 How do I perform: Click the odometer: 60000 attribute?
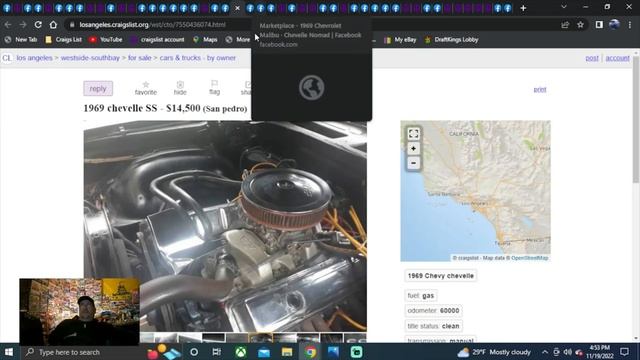(x=433, y=311)
